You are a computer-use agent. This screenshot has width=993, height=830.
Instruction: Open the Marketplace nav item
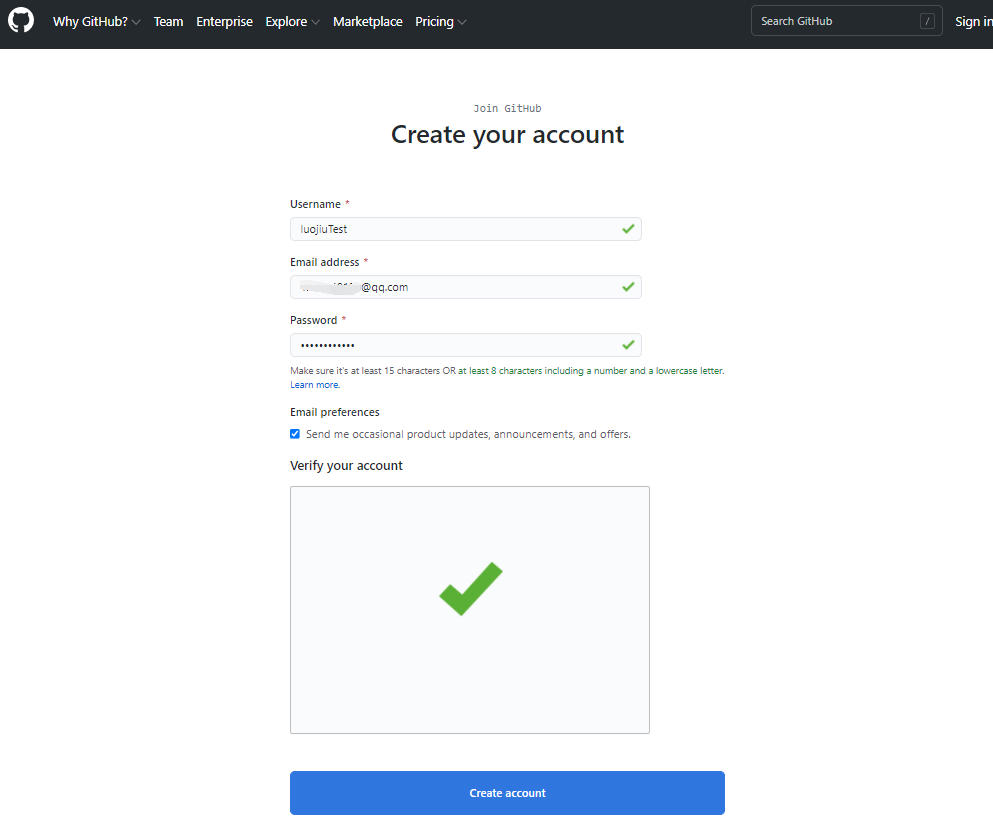click(x=368, y=21)
